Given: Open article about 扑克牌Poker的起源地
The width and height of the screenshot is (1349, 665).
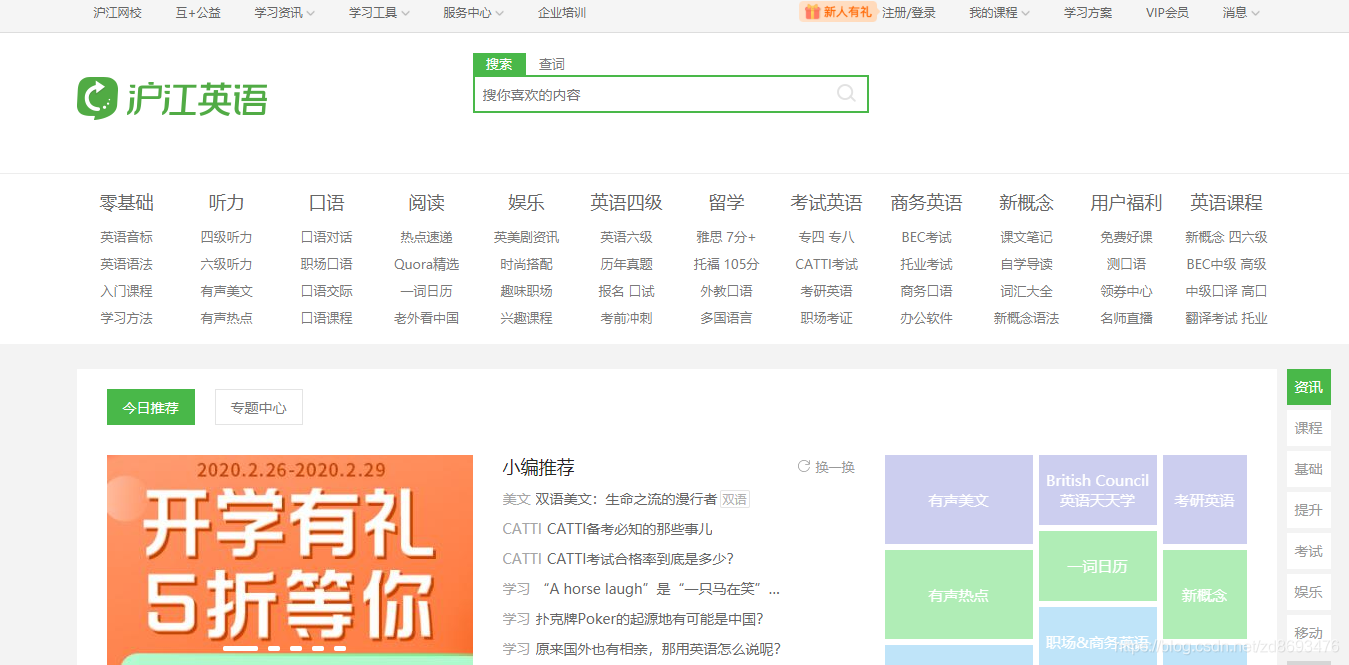Looking at the screenshot, I should (x=649, y=619).
